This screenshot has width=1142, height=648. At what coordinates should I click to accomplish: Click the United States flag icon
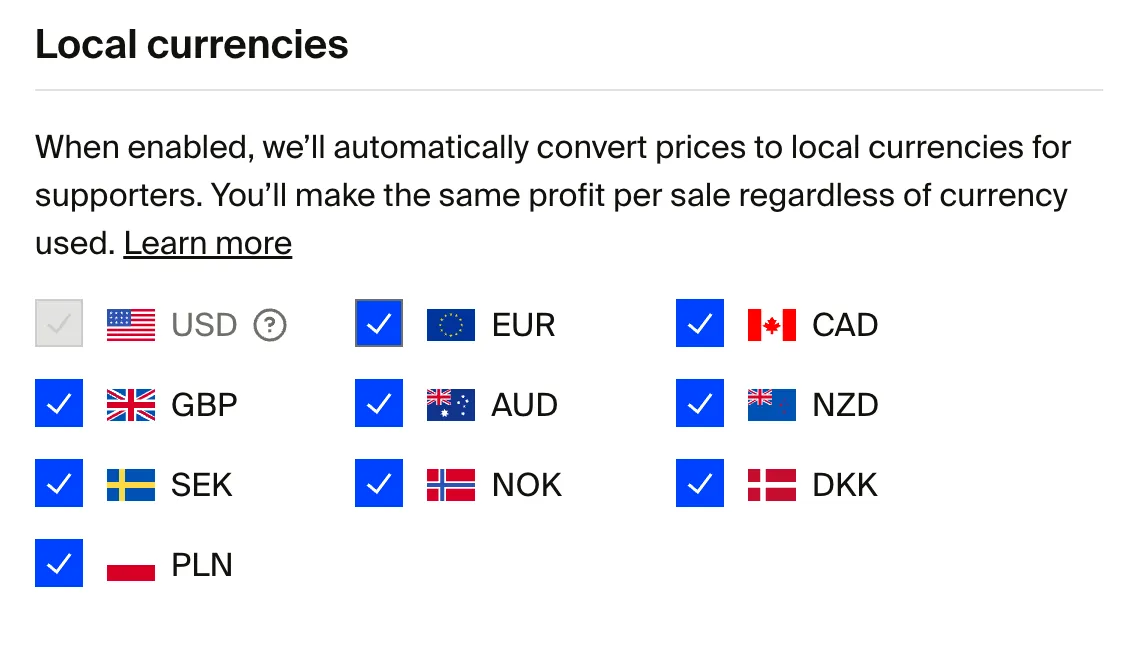click(x=131, y=325)
